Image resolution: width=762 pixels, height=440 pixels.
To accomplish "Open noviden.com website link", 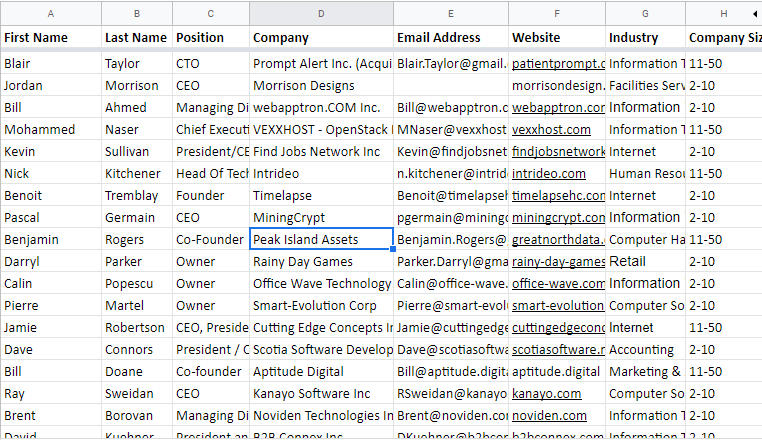I will [x=549, y=416].
